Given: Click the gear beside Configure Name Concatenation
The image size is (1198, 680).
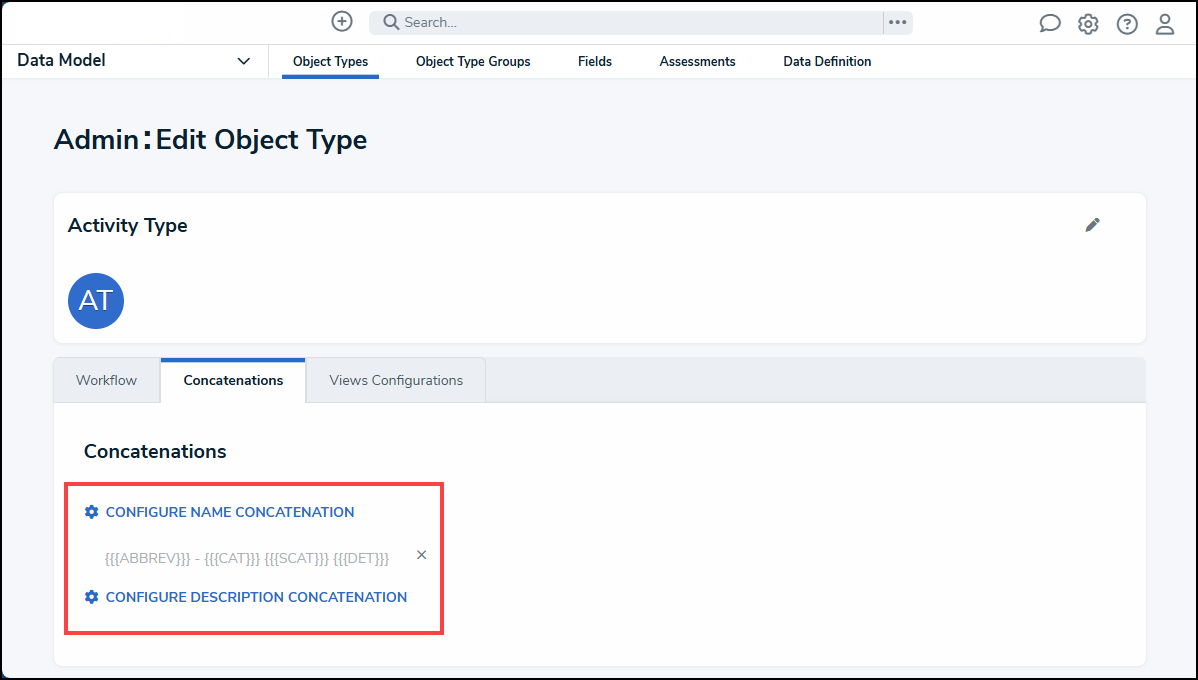Looking at the screenshot, I should 92,512.
